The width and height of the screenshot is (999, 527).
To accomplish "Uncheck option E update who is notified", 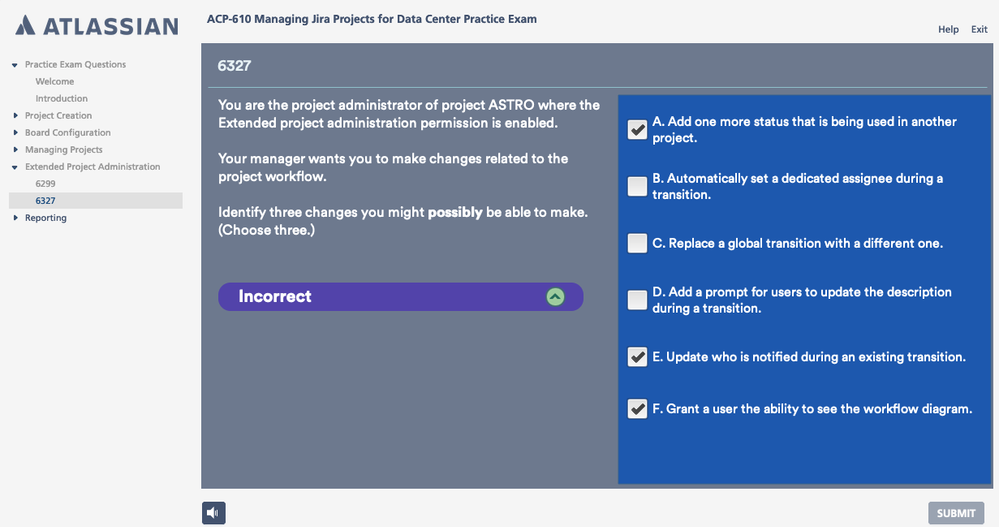I will [637, 357].
